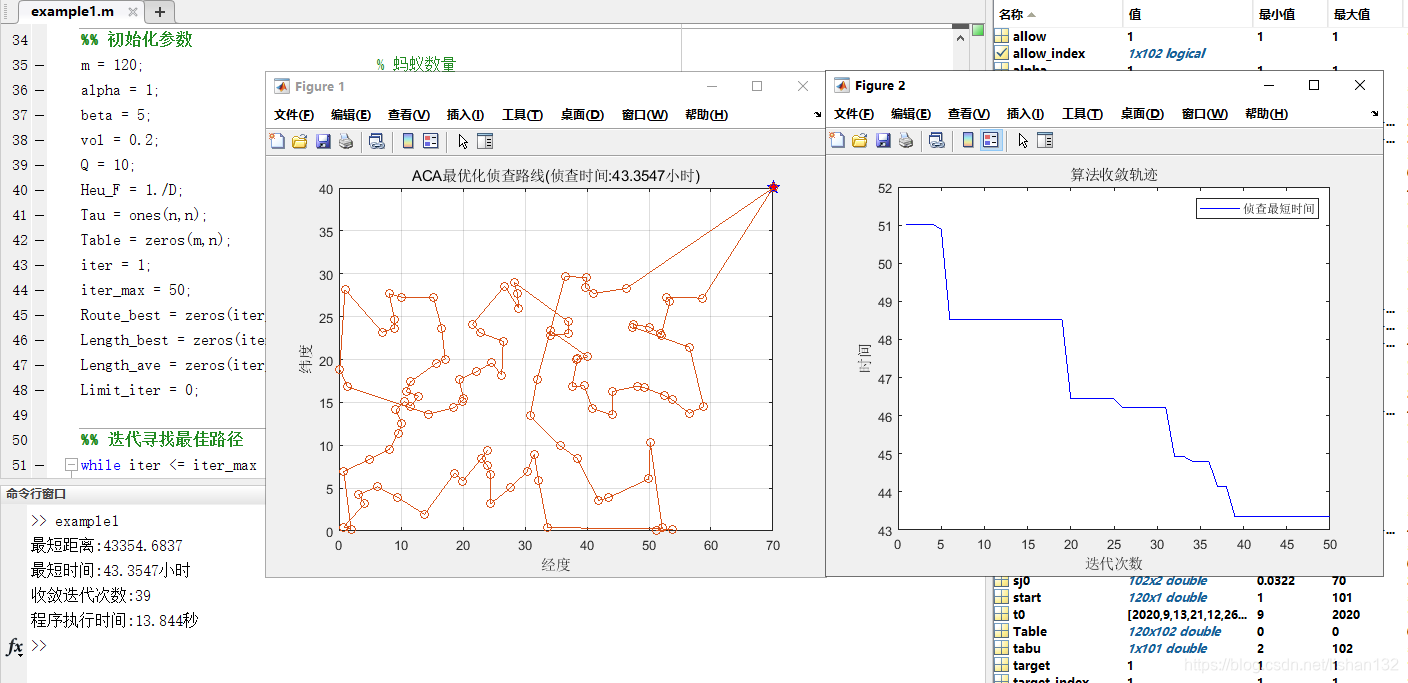Open 帮助(H) menu in Figure 2

[1266, 114]
